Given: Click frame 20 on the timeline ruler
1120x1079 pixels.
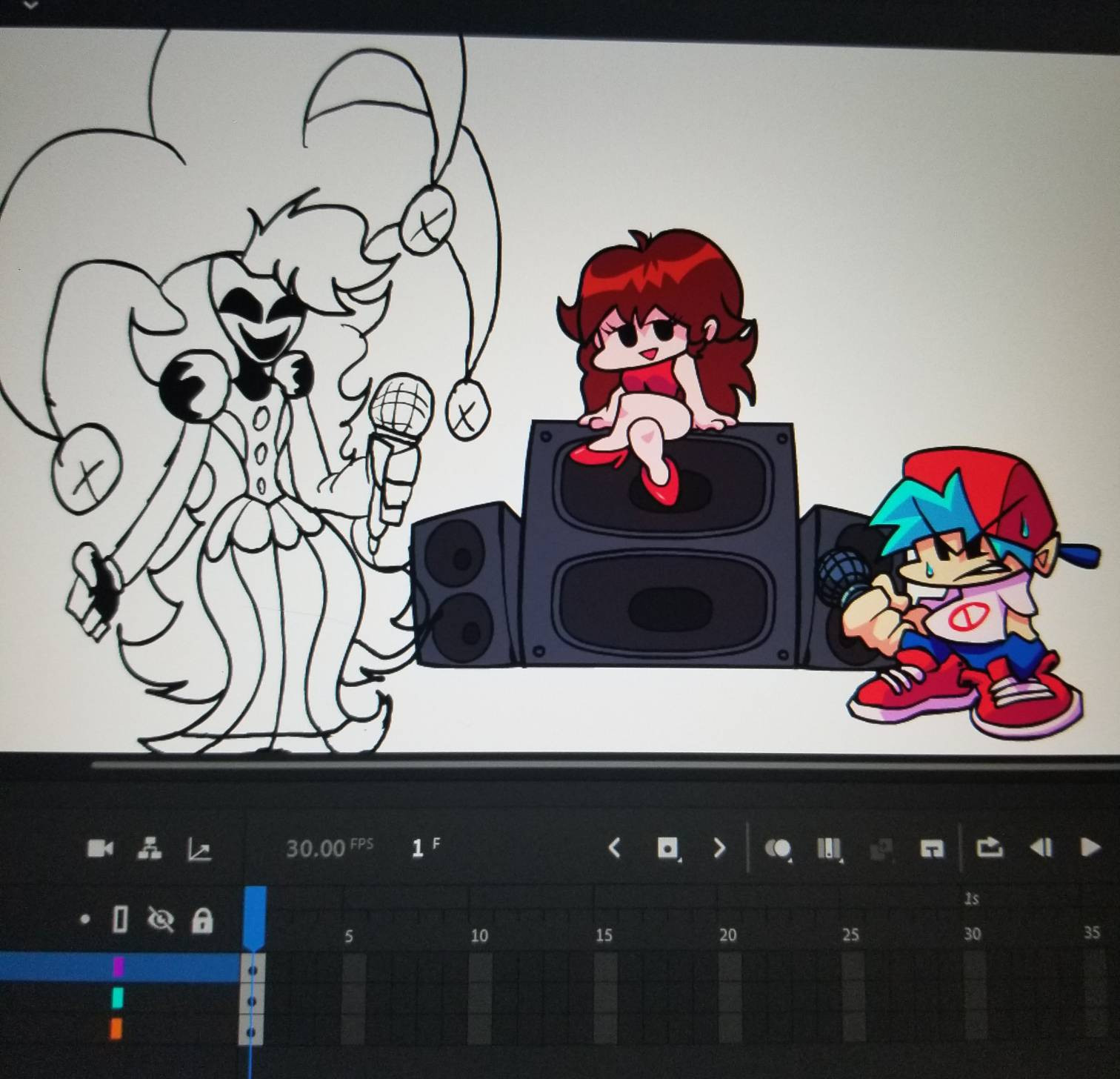Looking at the screenshot, I should point(727,935).
